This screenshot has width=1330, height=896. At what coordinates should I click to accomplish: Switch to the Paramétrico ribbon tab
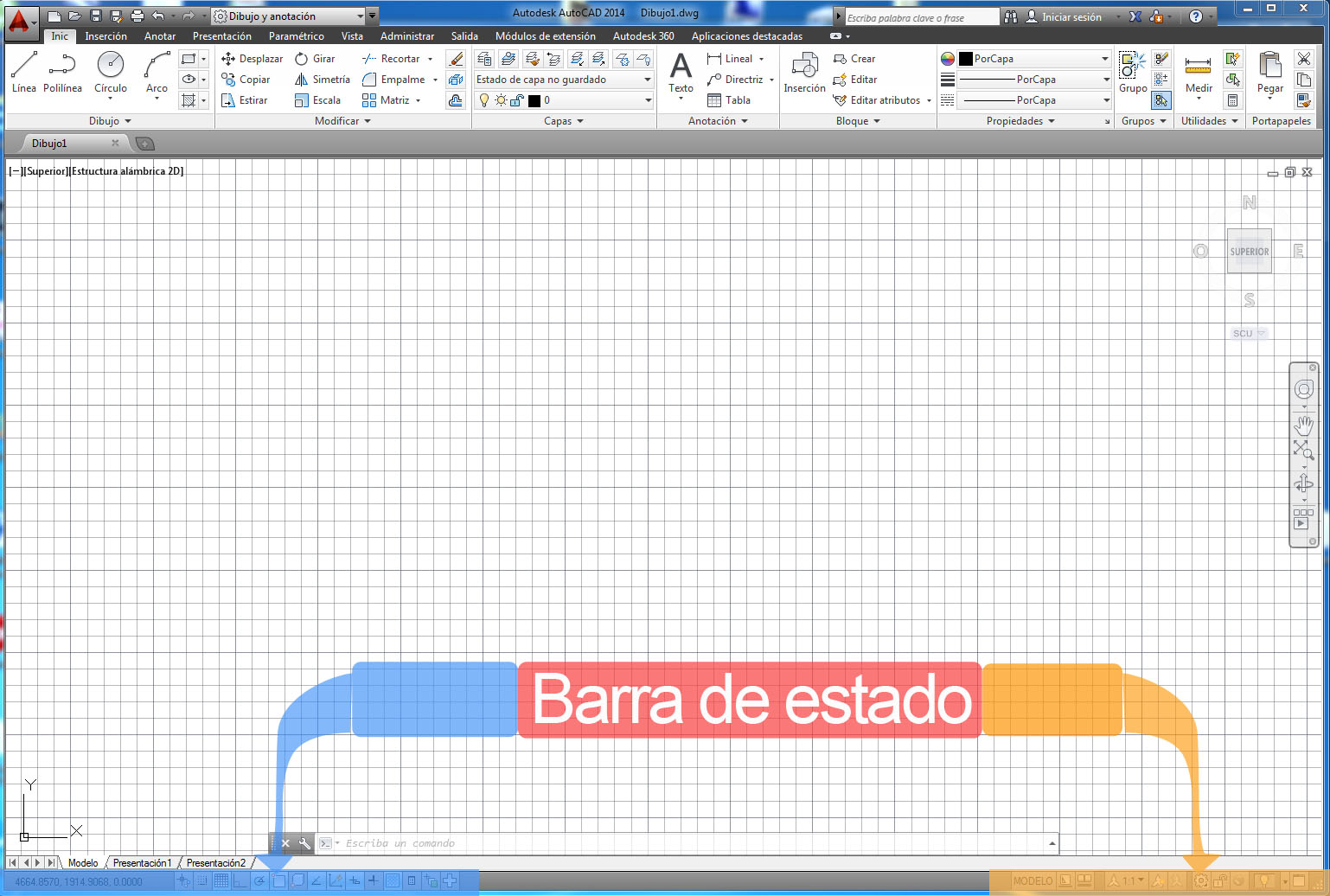296,36
